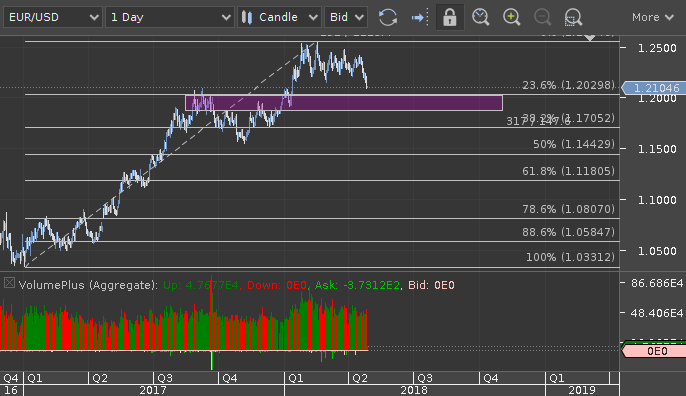Open the Bid price side dropdown
This screenshot has width=686, height=396.
click(346, 17)
